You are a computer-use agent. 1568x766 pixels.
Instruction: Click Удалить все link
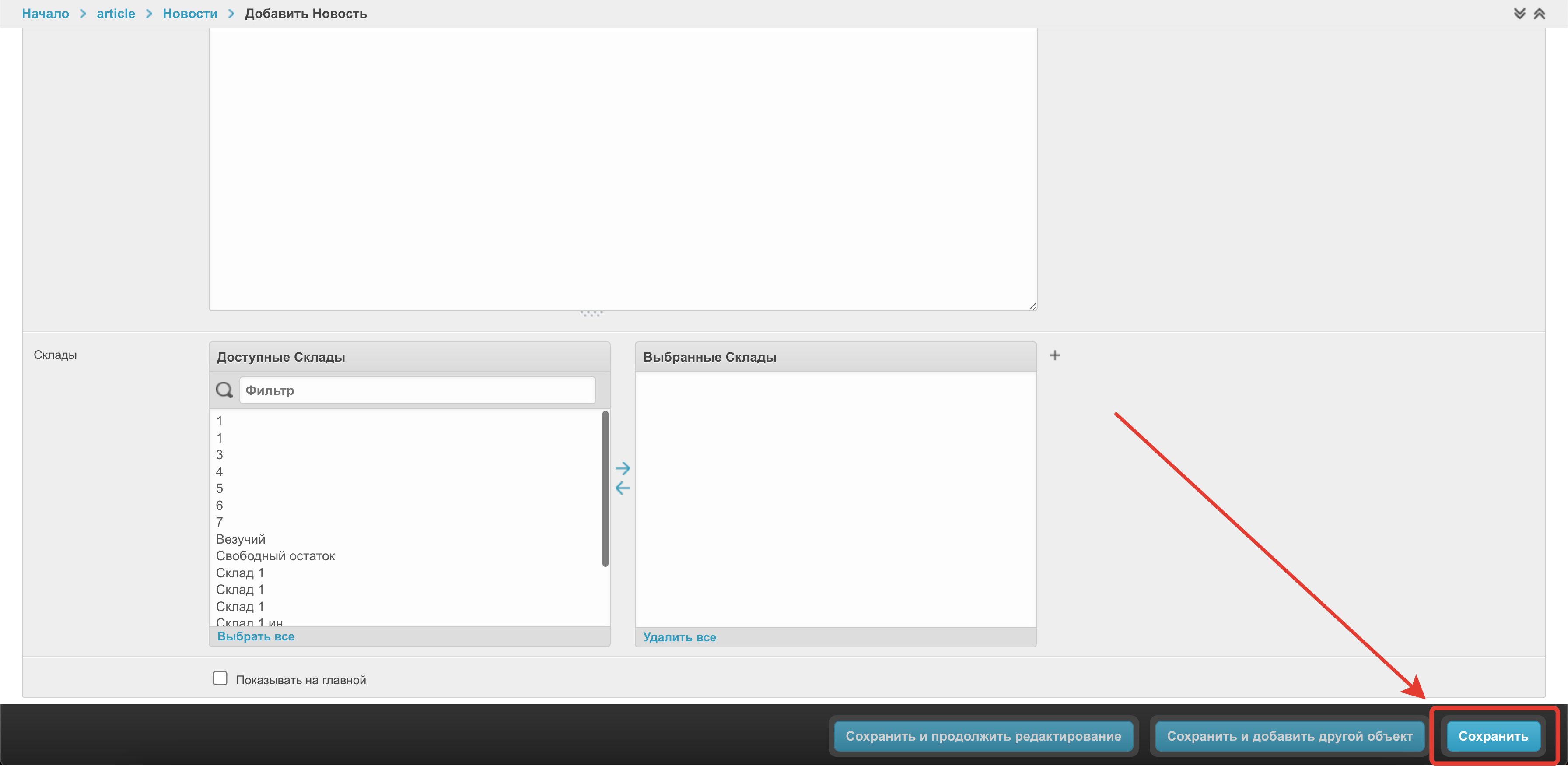click(679, 637)
